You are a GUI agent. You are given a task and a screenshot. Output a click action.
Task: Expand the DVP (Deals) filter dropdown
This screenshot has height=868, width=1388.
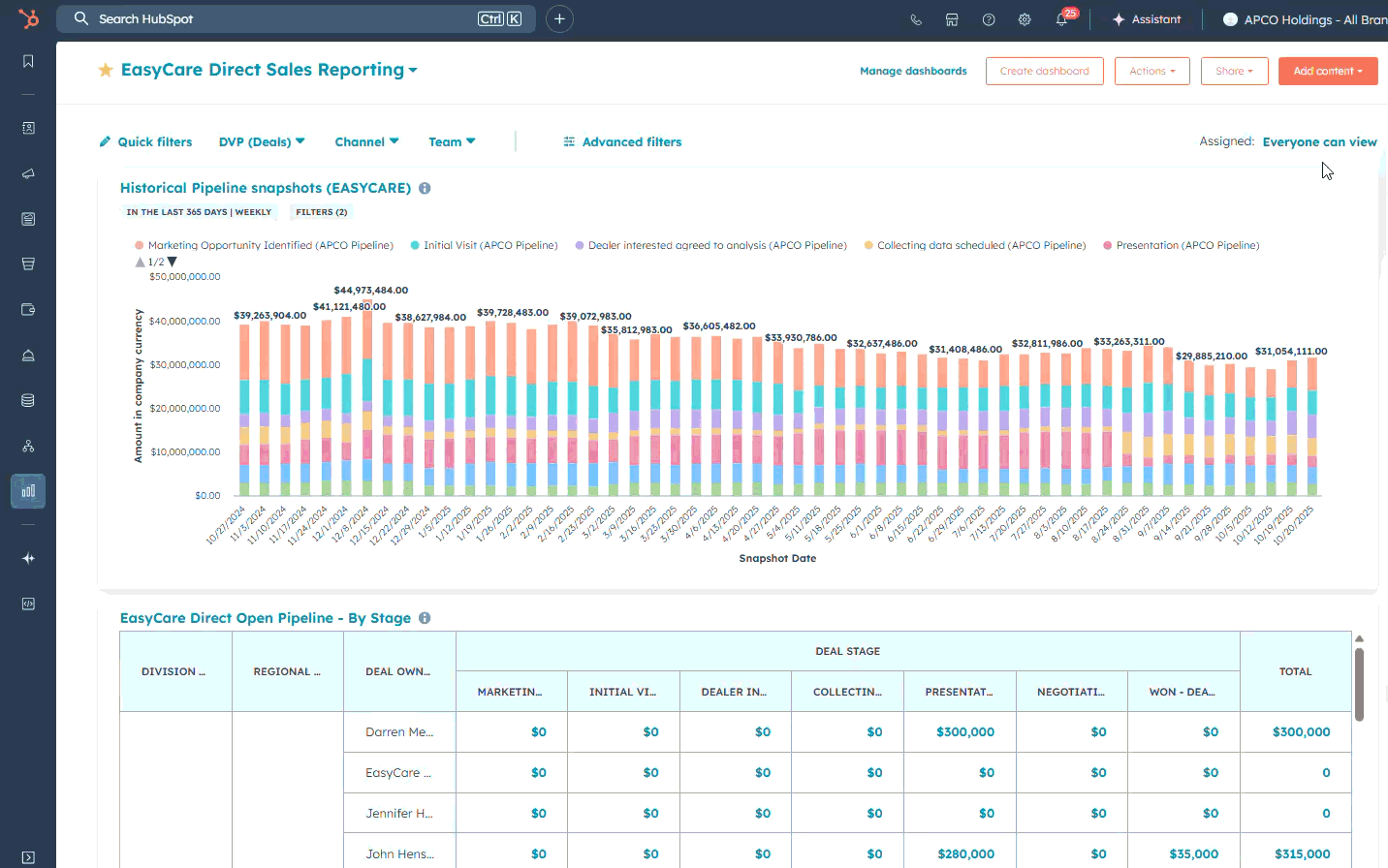click(x=262, y=141)
